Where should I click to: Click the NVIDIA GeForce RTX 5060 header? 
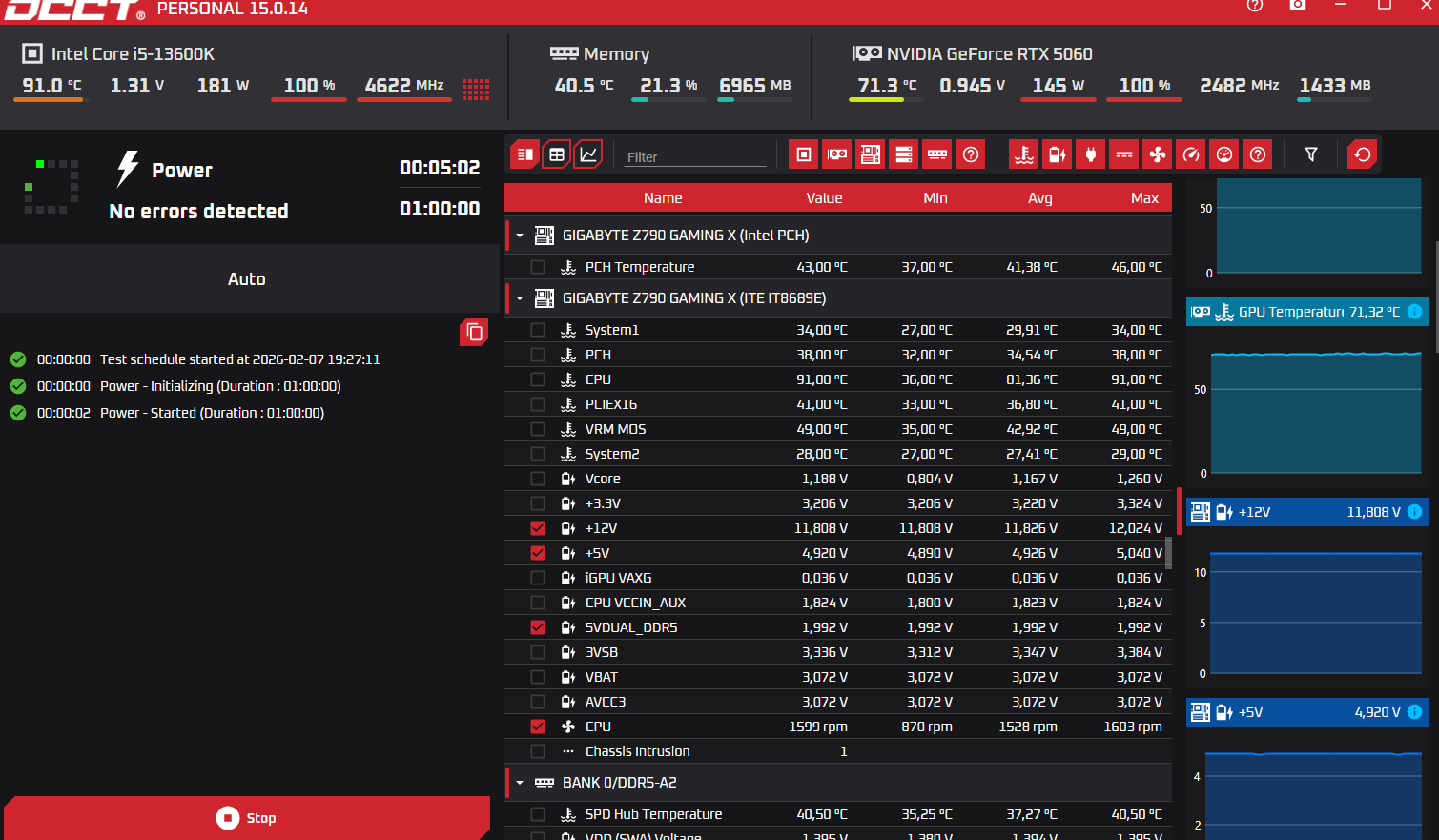click(x=990, y=54)
